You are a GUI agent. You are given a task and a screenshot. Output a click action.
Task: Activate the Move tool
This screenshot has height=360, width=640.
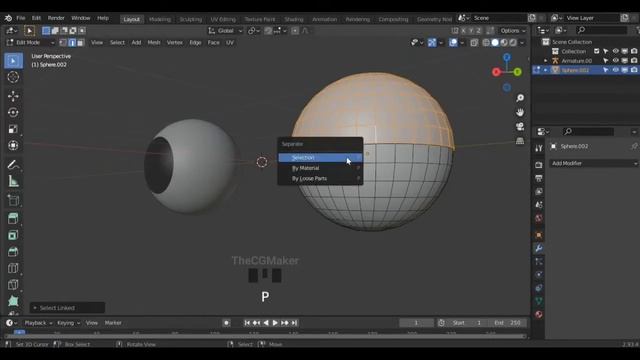[13, 96]
